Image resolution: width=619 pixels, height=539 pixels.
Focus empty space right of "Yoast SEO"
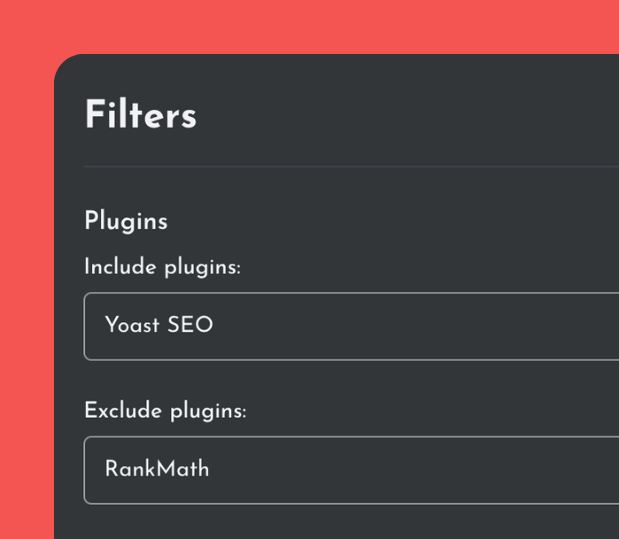(420, 326)
